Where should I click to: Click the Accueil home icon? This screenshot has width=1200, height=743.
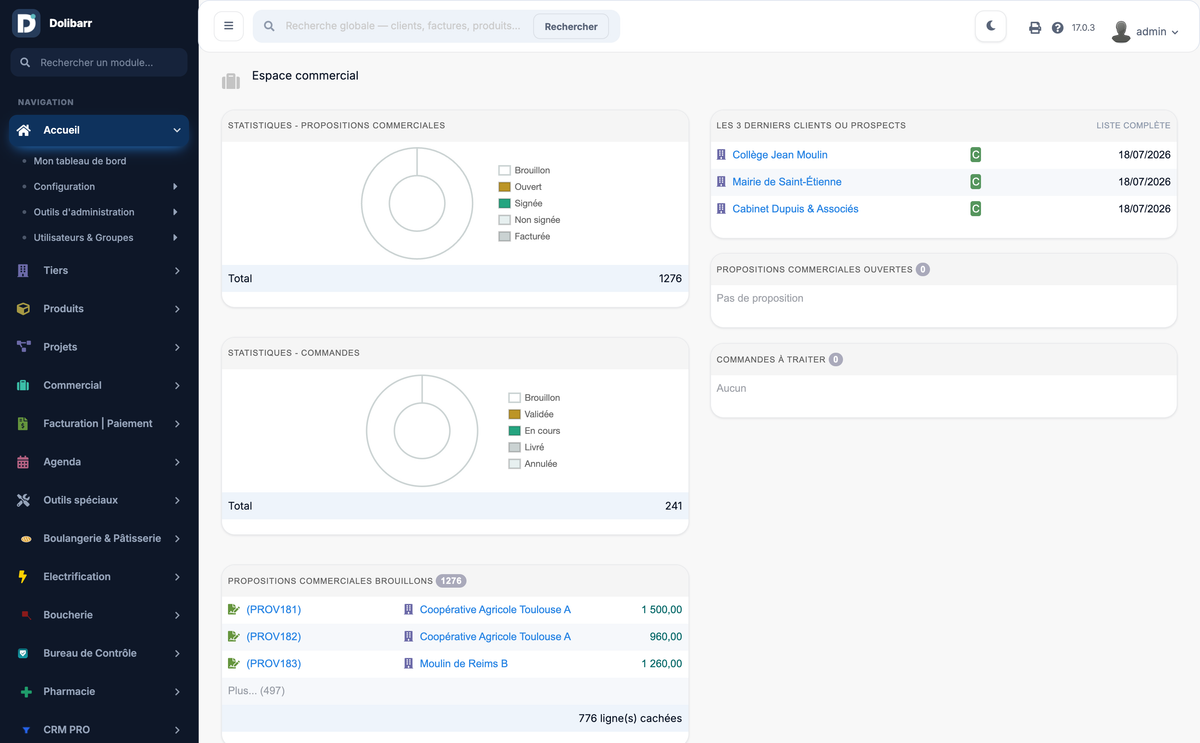[x=24, y=130]
